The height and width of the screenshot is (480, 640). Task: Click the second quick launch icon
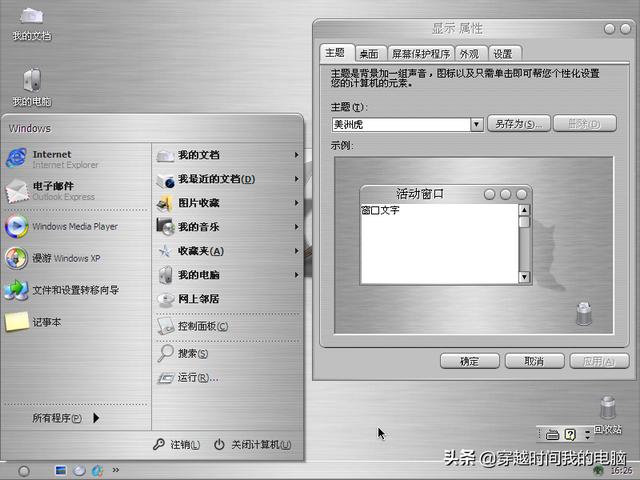click(x=79, y=471)
